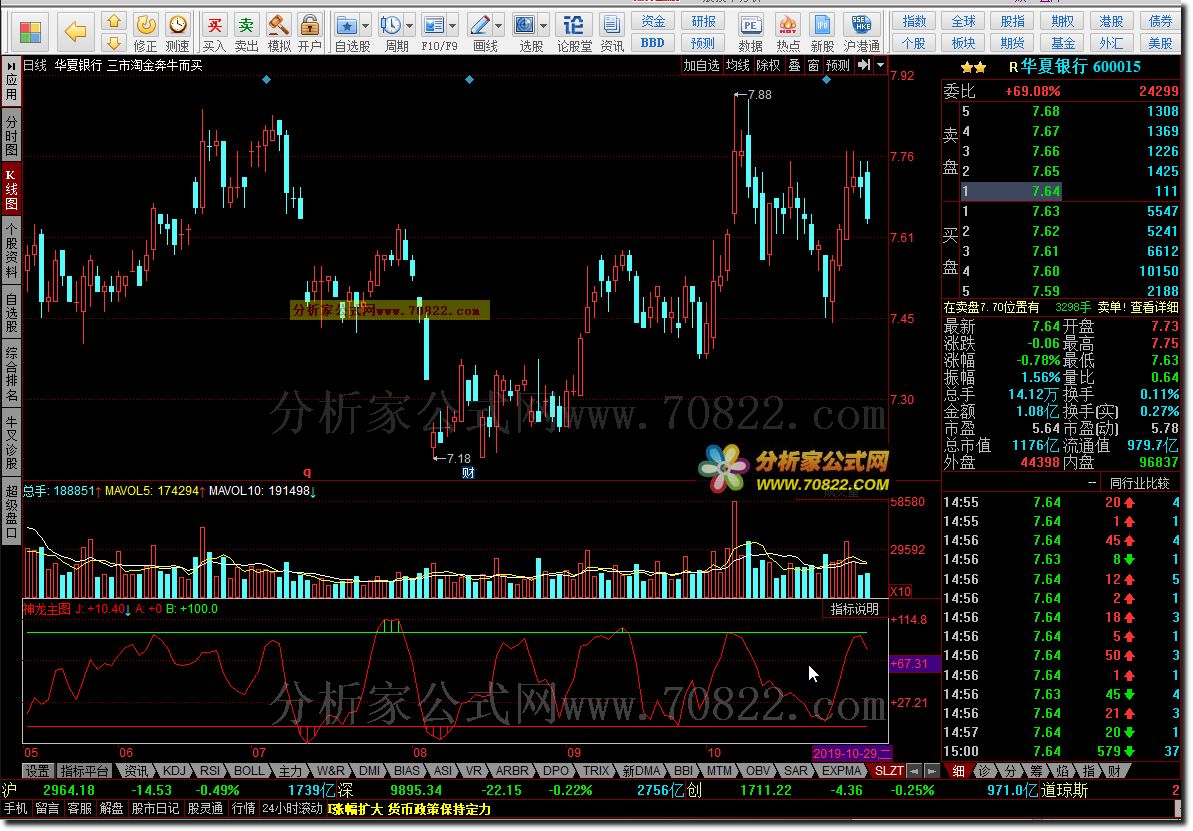The height and width of the screenshot is (831, 1193).
Task: Open 24小时滚动 news ticker
Action: 292,808
